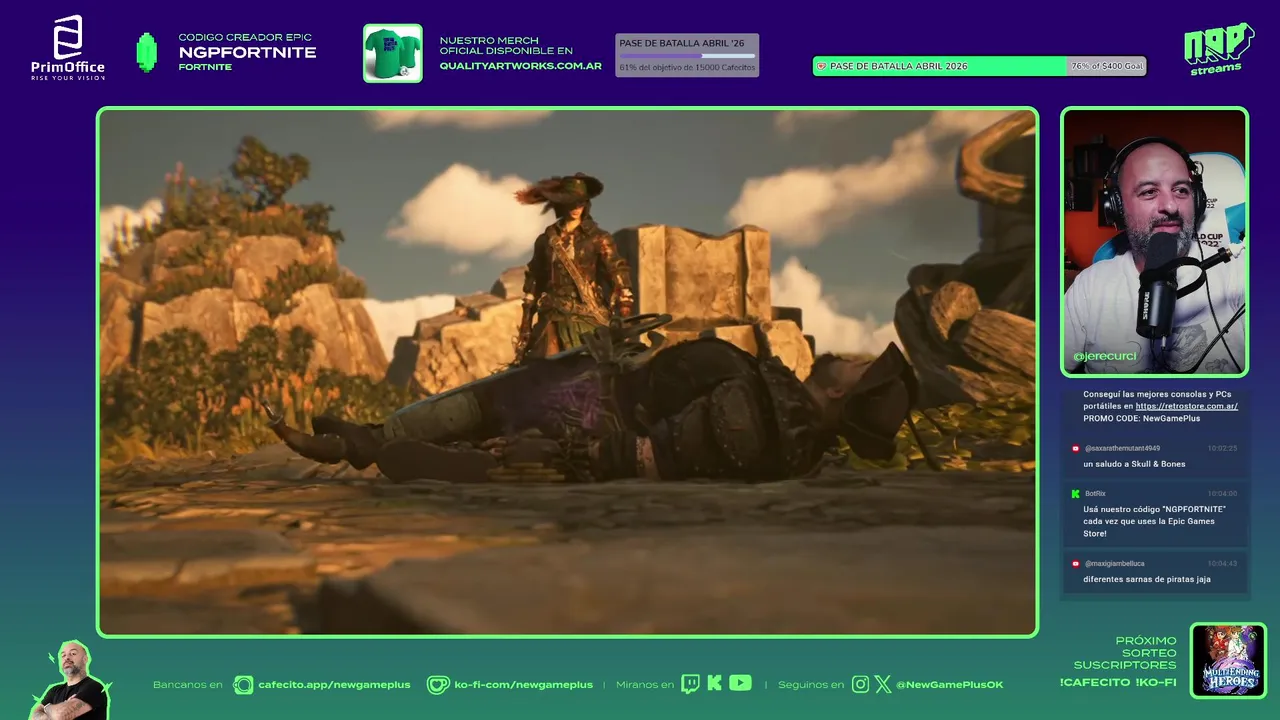Click the main game video area

pos(567,372)
